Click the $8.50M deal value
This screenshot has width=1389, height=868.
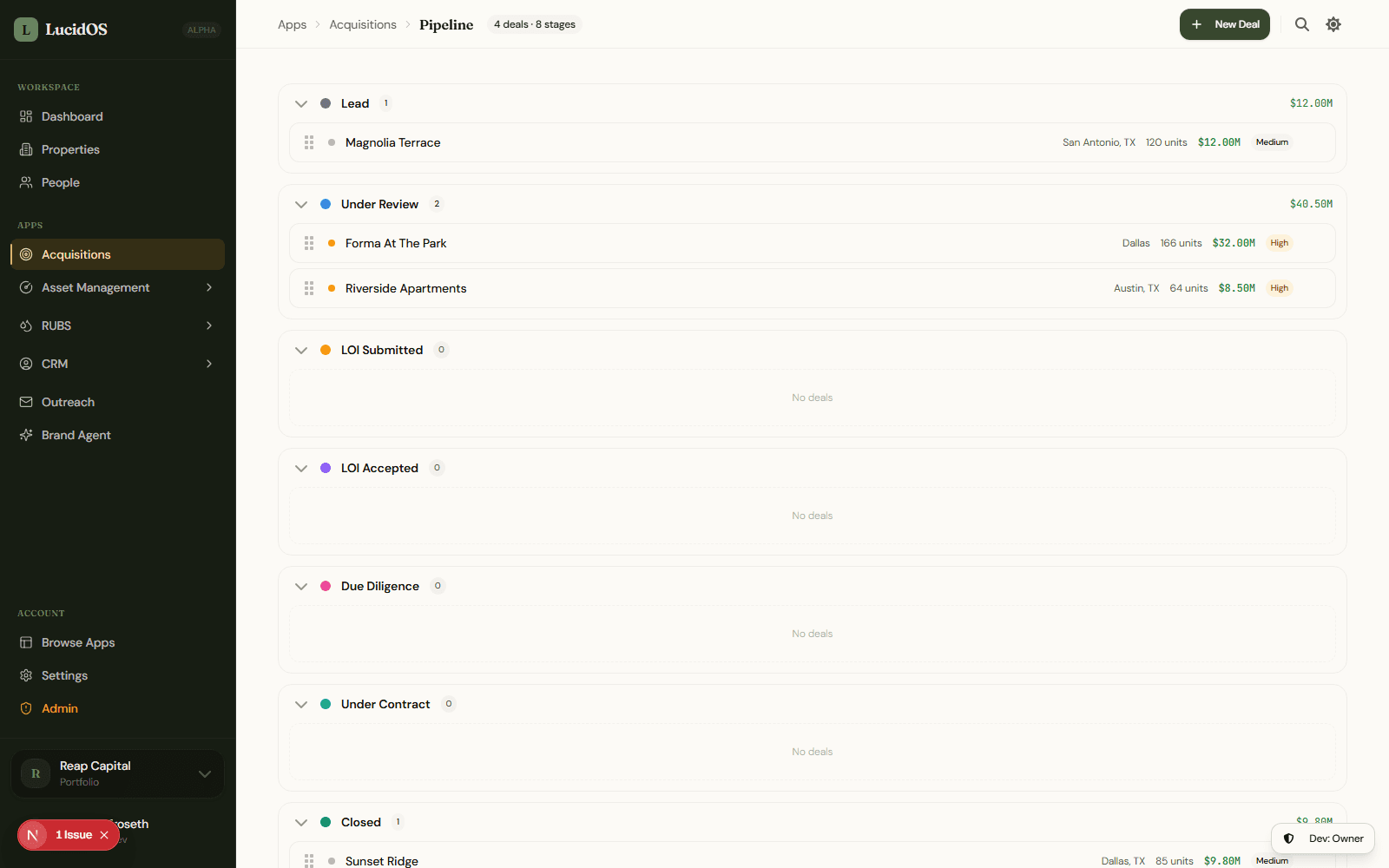coord(1237,288)
